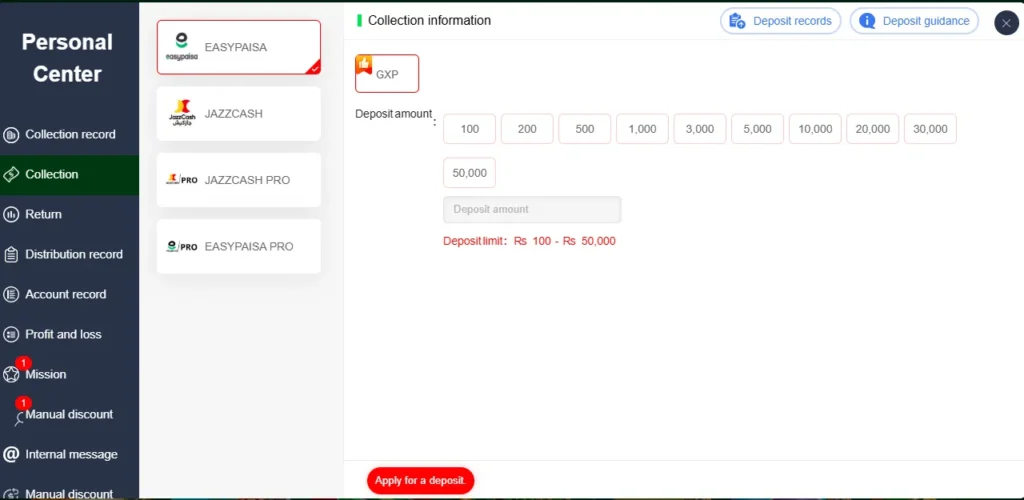Open Deposit guidance
1024x500 pixels.
[914, 21]
